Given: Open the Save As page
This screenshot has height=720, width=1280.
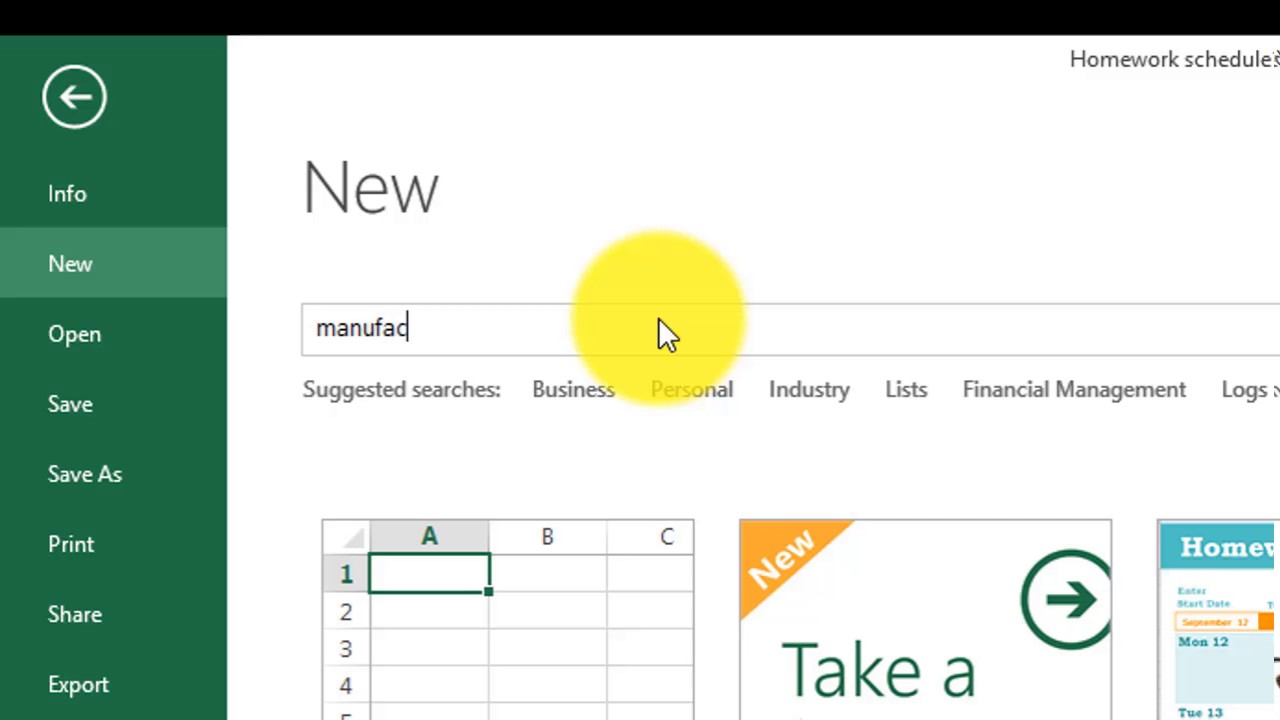Looking at the screenshot, I should [85, 474].
